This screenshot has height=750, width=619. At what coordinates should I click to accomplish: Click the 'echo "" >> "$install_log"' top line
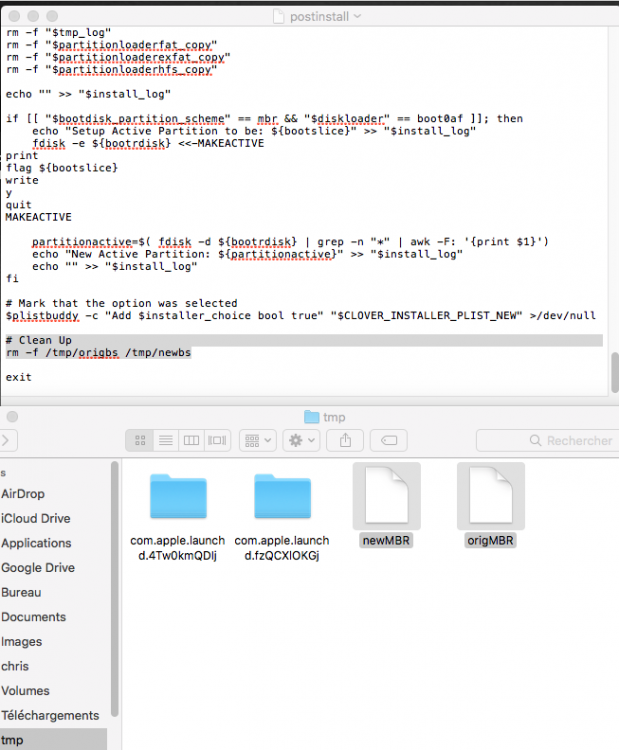pos(88,94)
